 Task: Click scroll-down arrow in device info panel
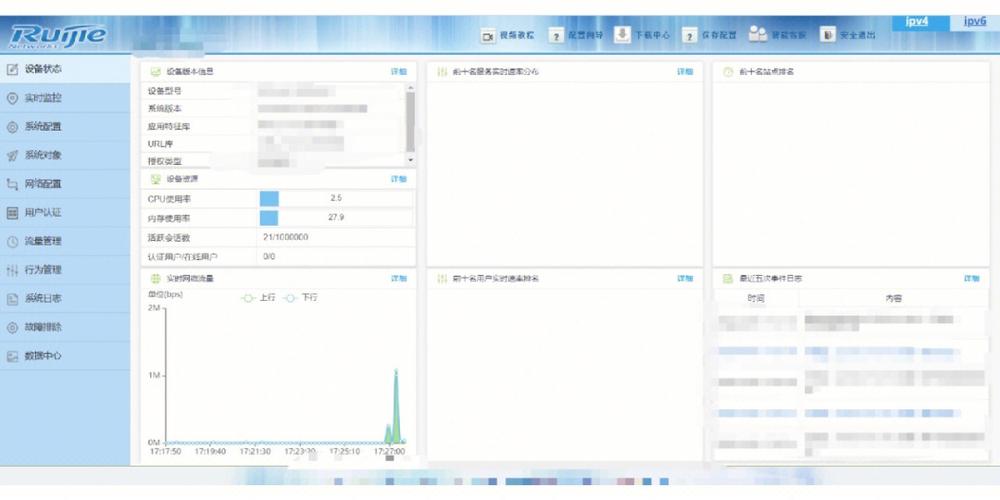(x=410, y=160)
